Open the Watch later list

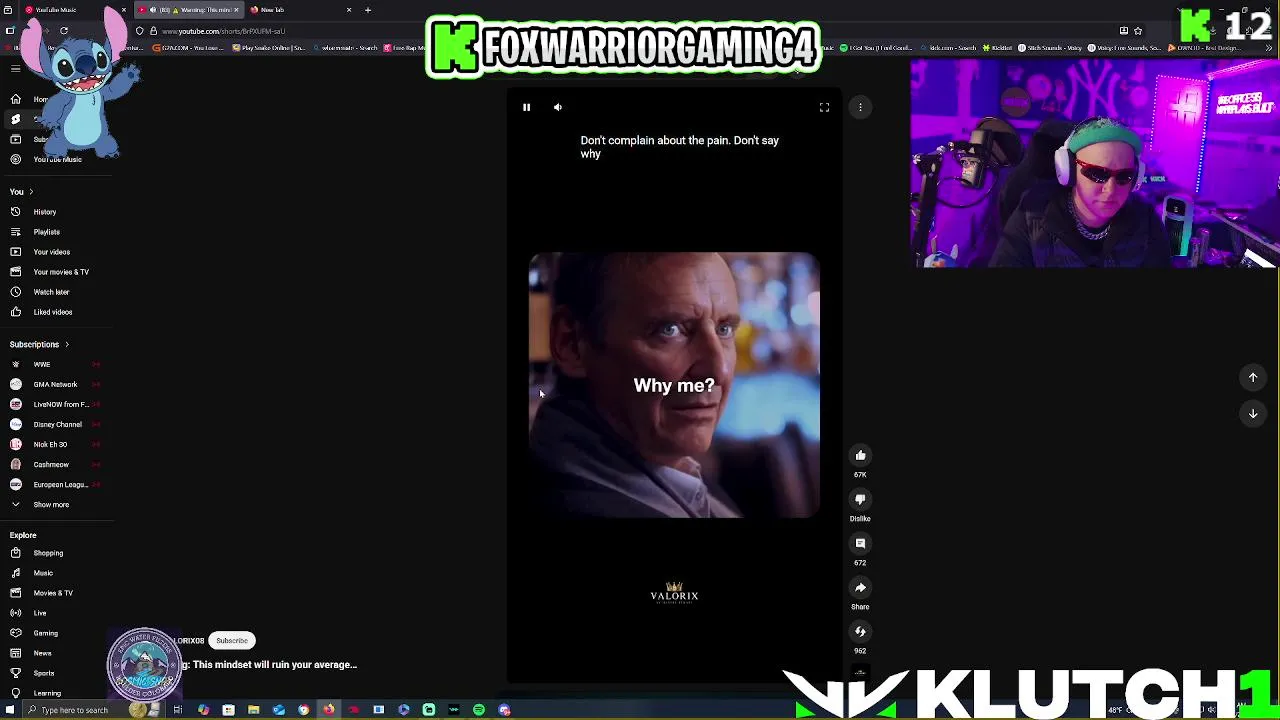pyautogui.click(x=51, y=292)
